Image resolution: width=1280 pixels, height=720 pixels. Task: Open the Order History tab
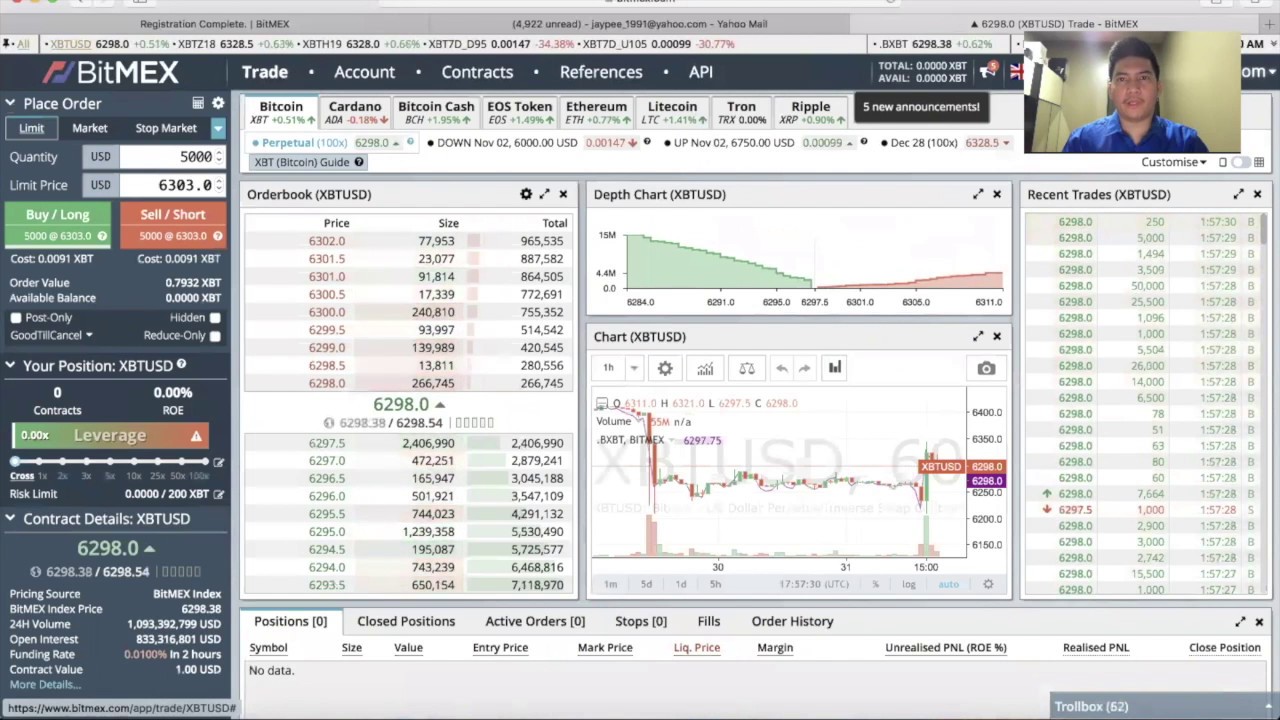(x=792, y=621)
